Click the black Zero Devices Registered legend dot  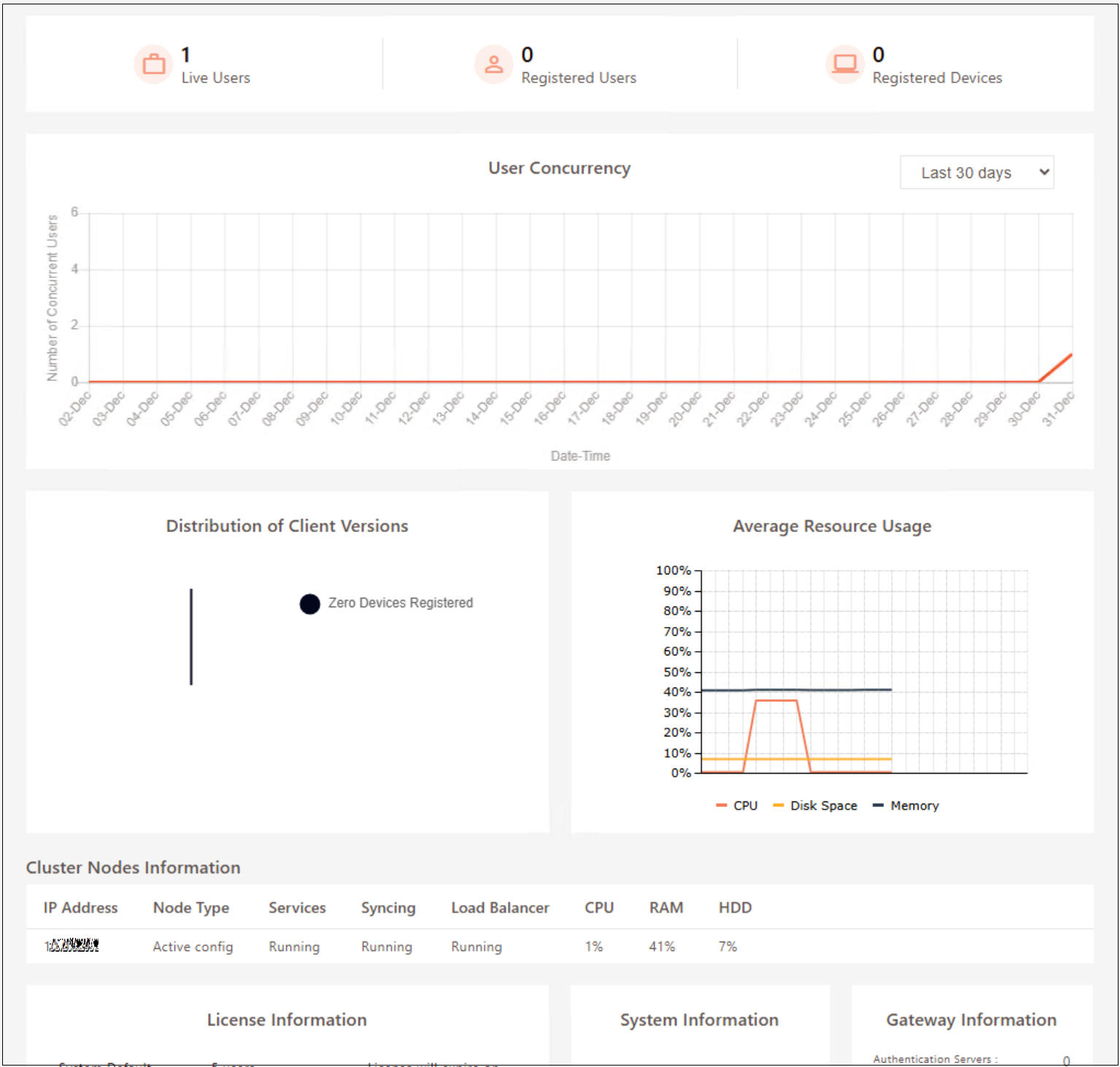click(x=309, y=604)
